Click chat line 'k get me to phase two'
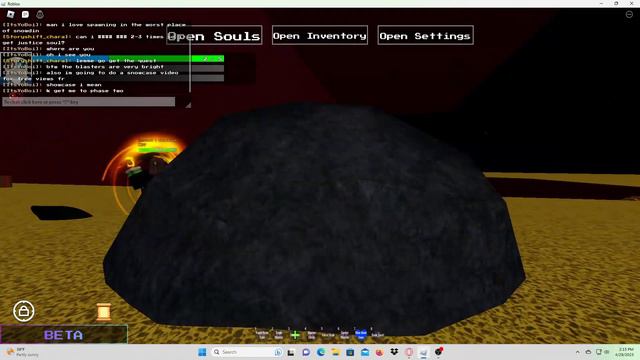 pyautogui.click(x=84, y=91)
